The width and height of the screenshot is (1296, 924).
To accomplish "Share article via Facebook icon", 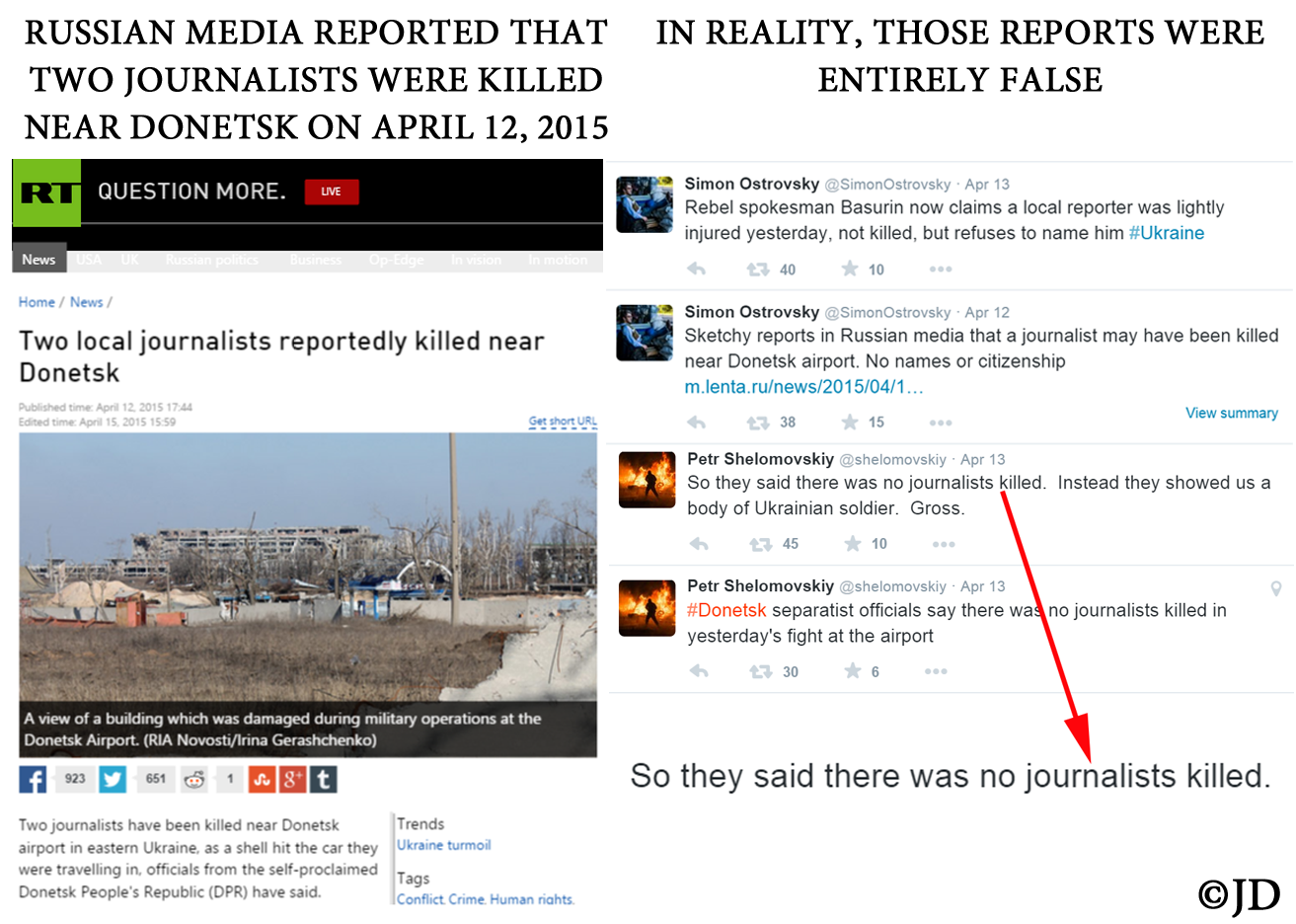I will [33, 780].
